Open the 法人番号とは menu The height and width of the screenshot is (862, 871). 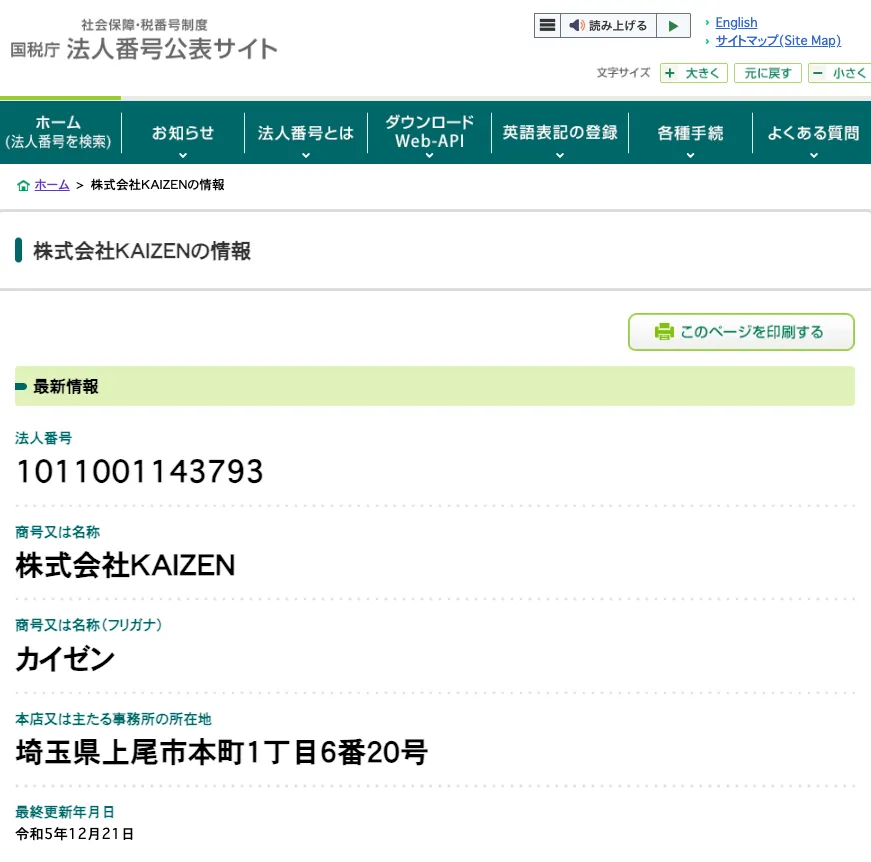pos(306,132)
